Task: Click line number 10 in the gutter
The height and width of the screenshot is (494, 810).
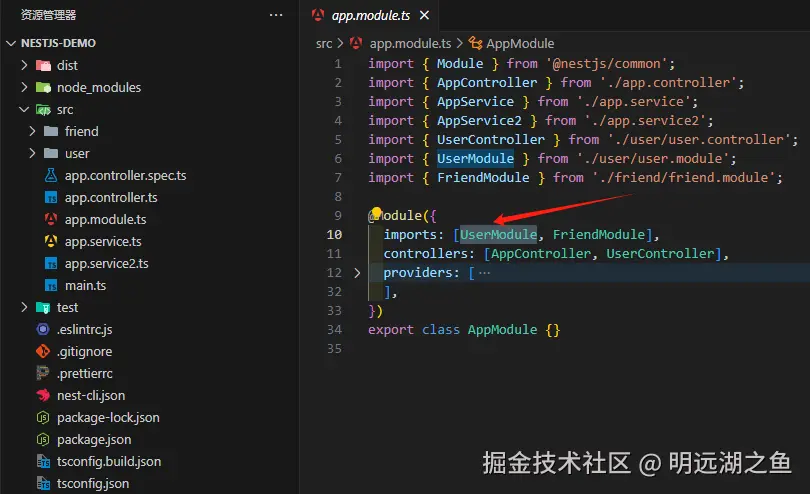Action: 334,235
